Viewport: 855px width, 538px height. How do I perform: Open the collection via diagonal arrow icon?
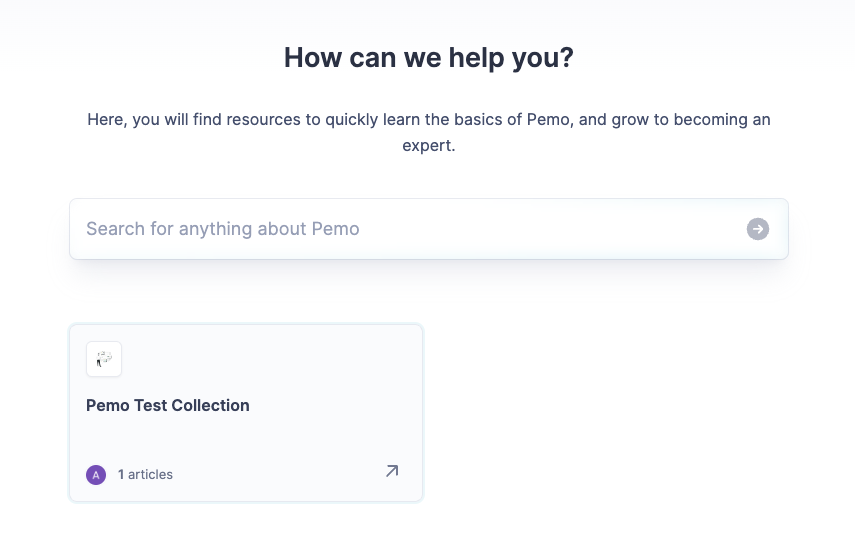[x=392, y=471]
